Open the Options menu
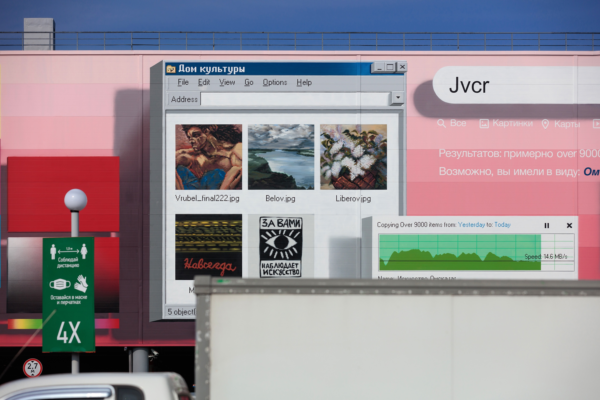Image resolution: width=600 pixels, height=400 pixels. pos(274,83)
